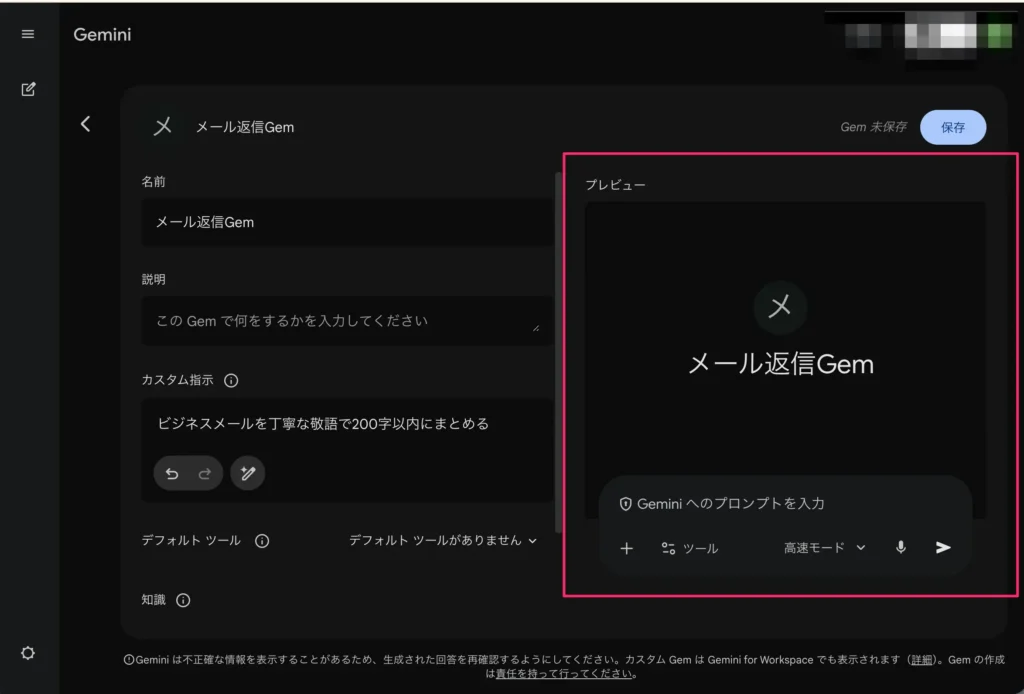The image size is (1024, 694).
Task: Show info for 知識
Action: pos(184,600)
